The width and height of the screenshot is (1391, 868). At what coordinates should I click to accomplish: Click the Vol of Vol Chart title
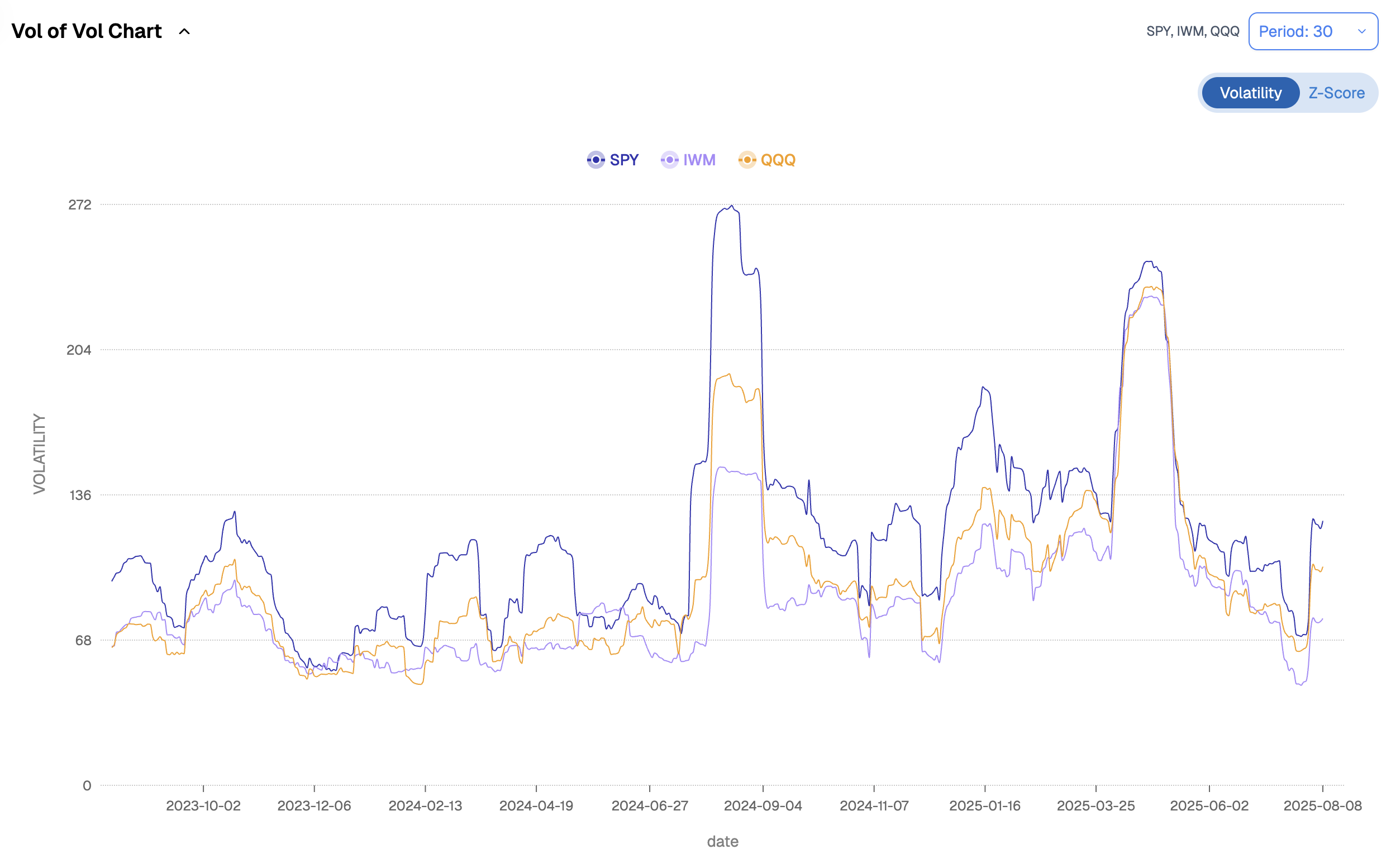(x=87, y=32)
